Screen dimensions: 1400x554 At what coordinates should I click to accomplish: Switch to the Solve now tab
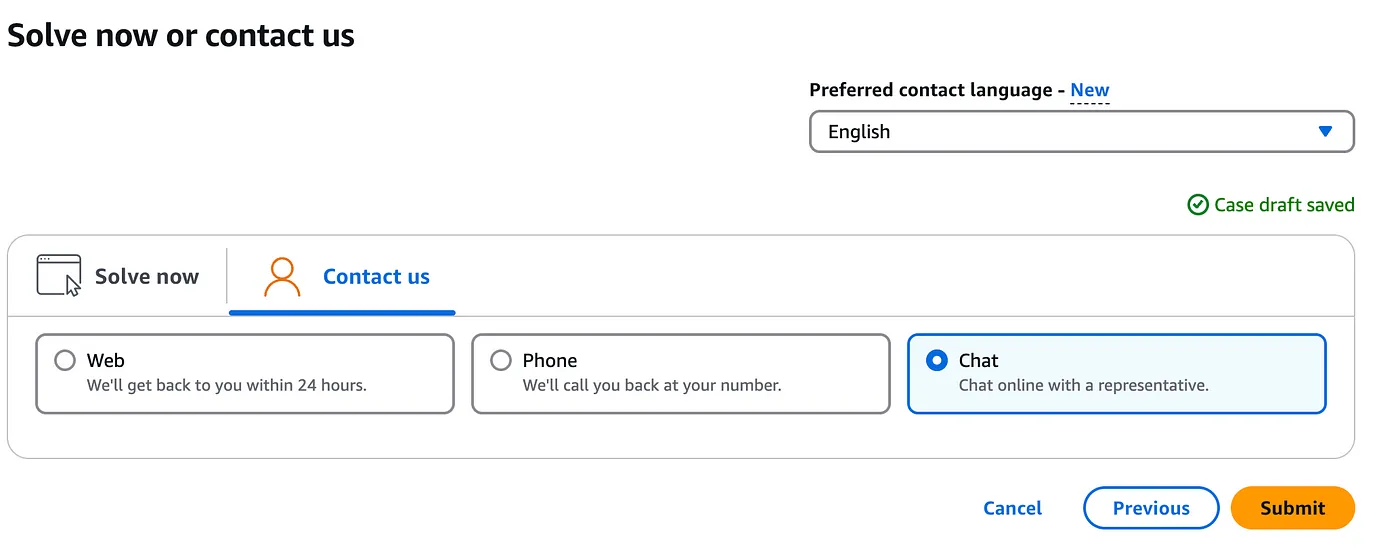[x=118, y=277]
